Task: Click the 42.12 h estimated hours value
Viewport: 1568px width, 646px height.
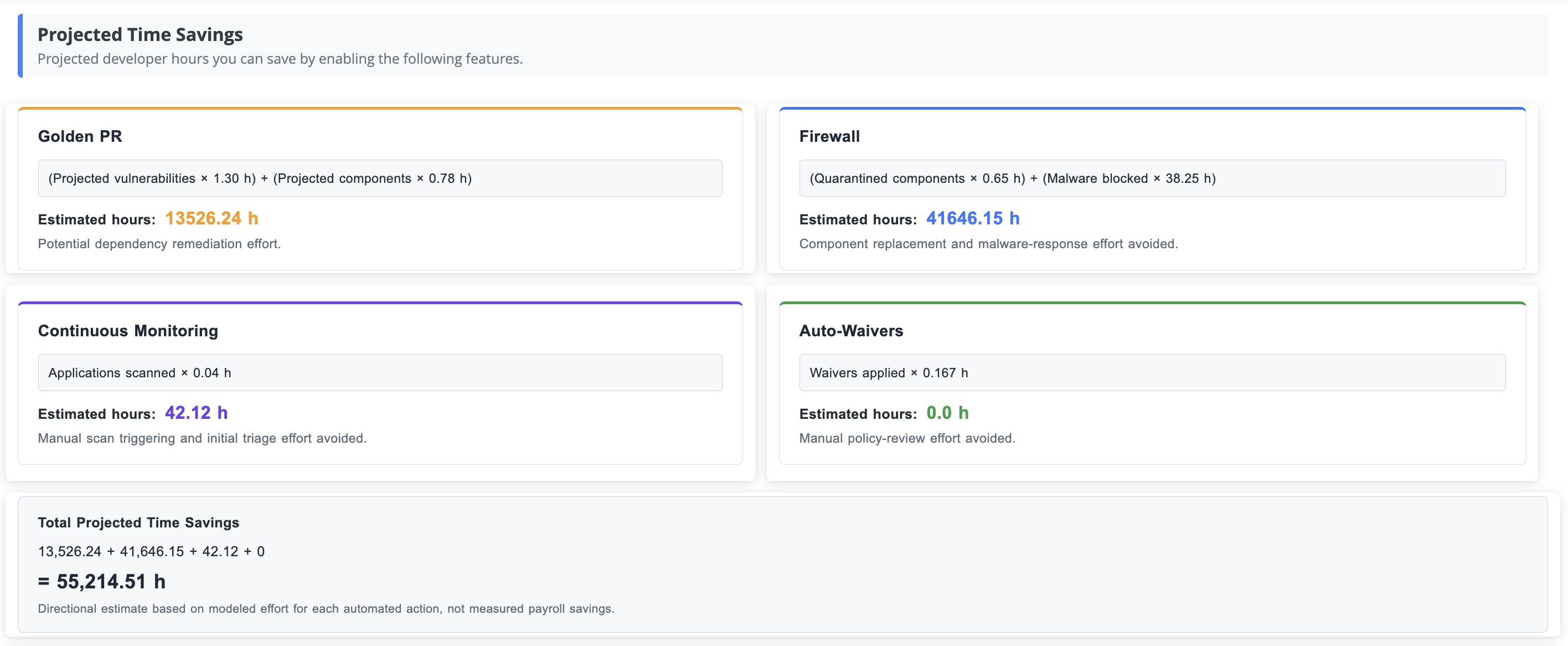Action: 196,413
